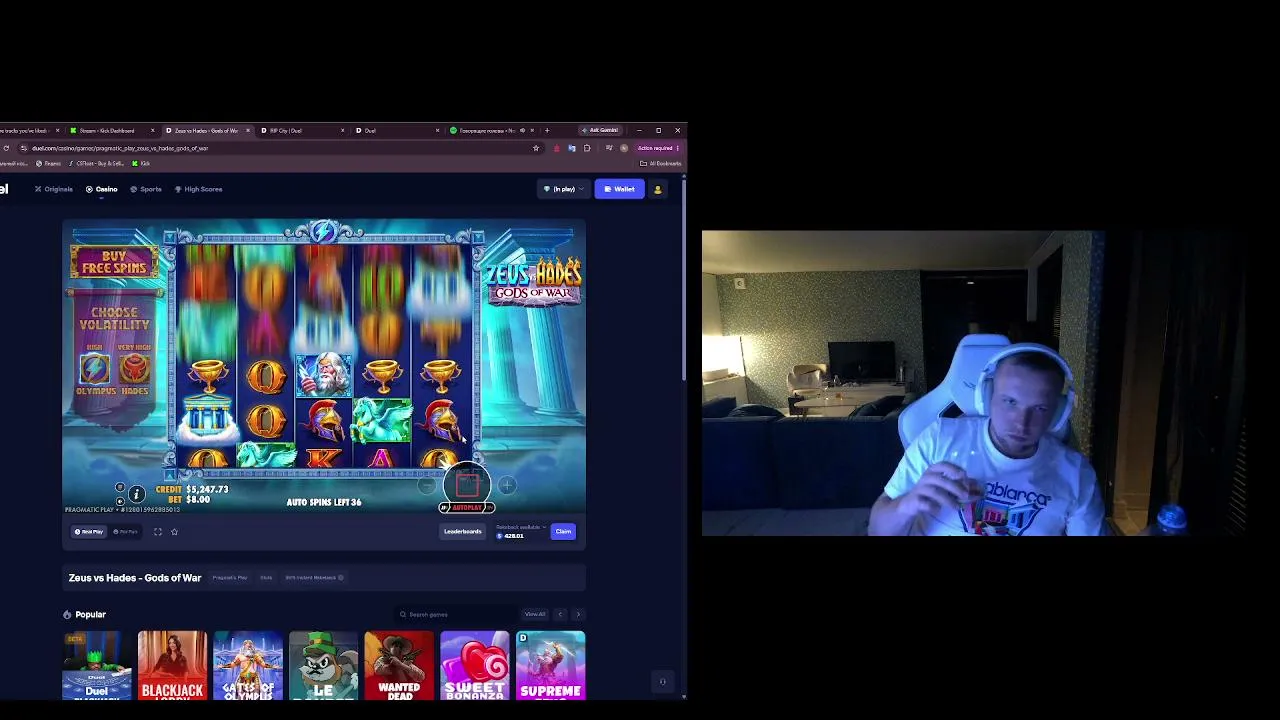This screenshot has height=720, width=1280.
Task: Open the Wanted Dead game thumbnail
Action: click(399, 665)
